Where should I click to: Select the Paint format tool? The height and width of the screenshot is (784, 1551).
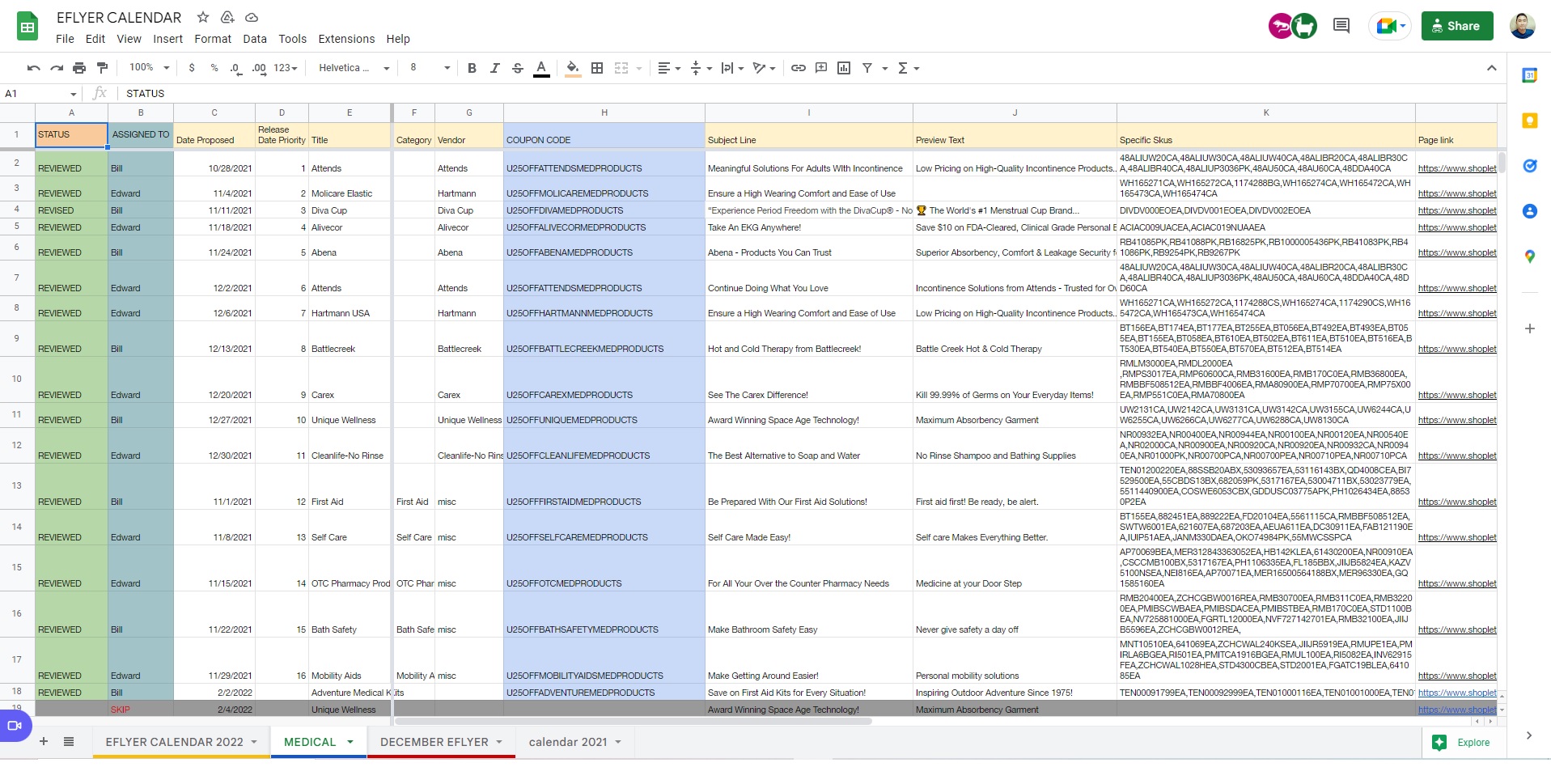coord(102,68)
